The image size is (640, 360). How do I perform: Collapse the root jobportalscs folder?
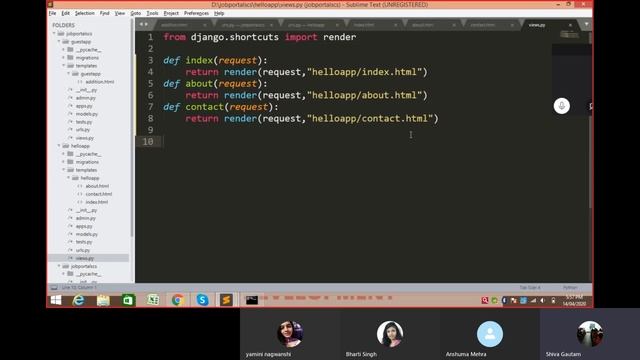point(54,33)
